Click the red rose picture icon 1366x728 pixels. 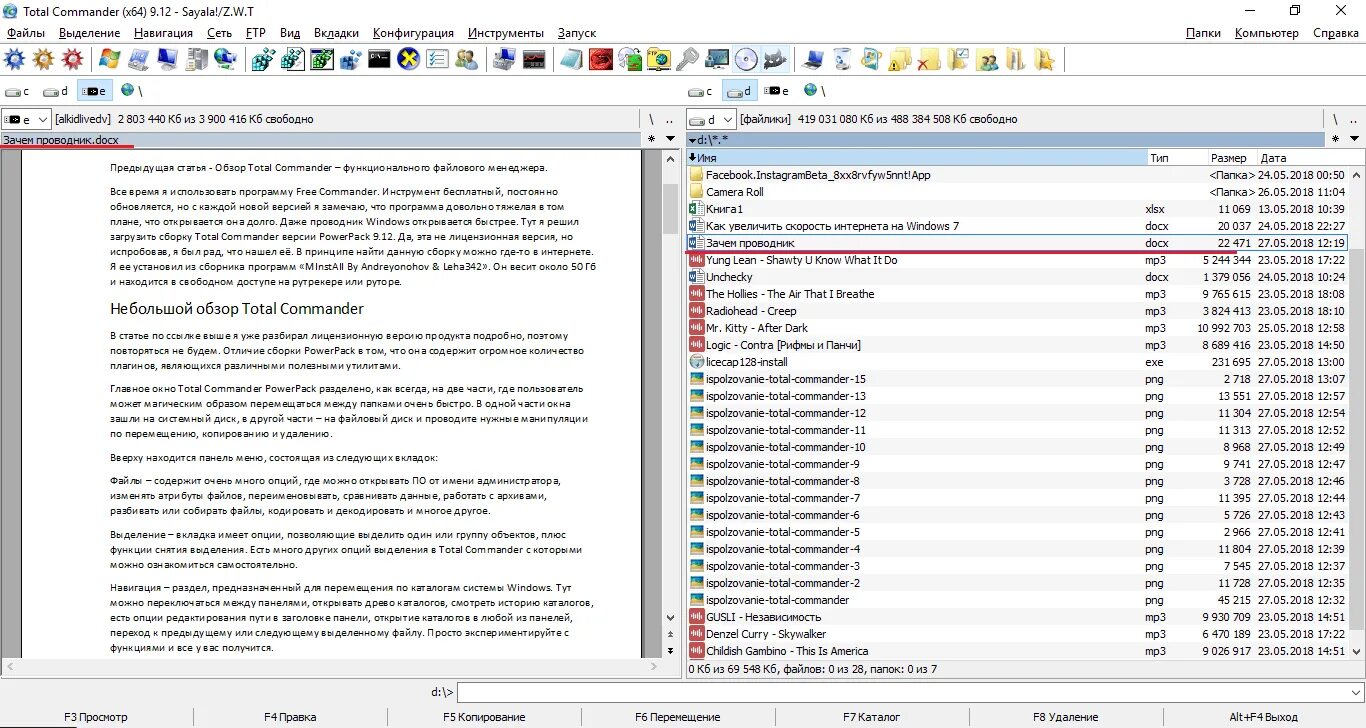[x=600, y=59]
